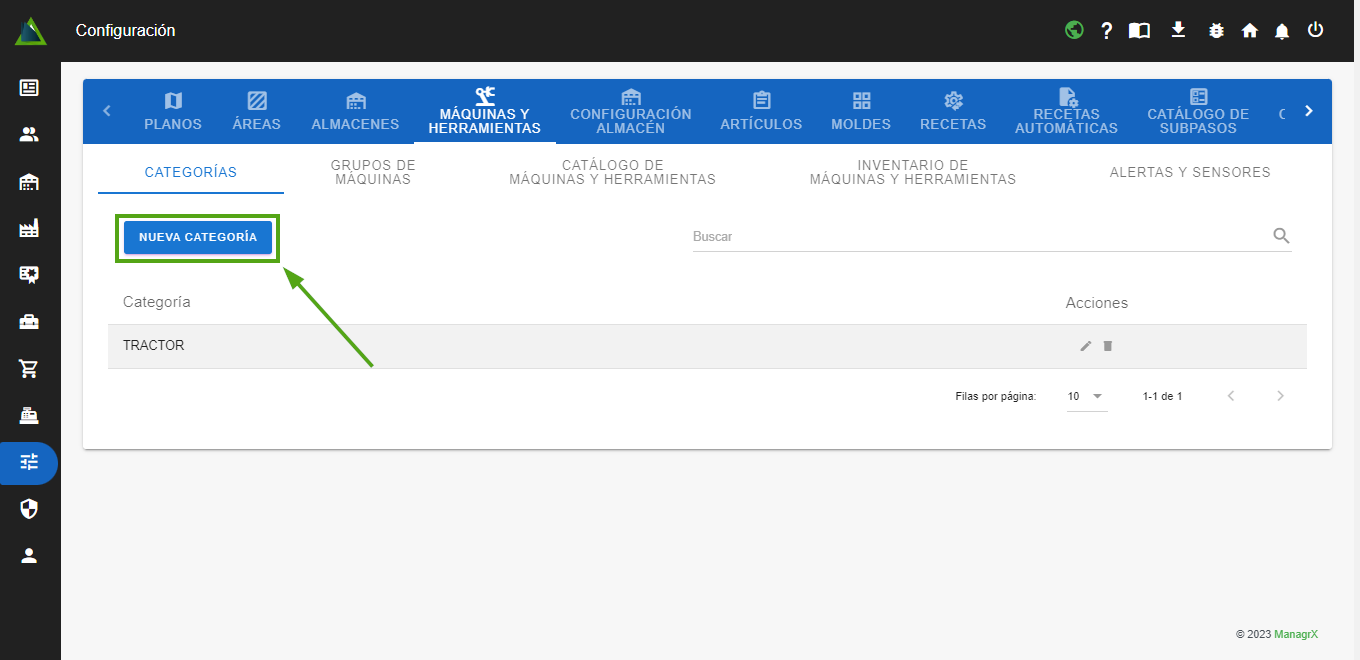Go to home via house icon
The image size is (1360, 660).
click(1249, 31)
